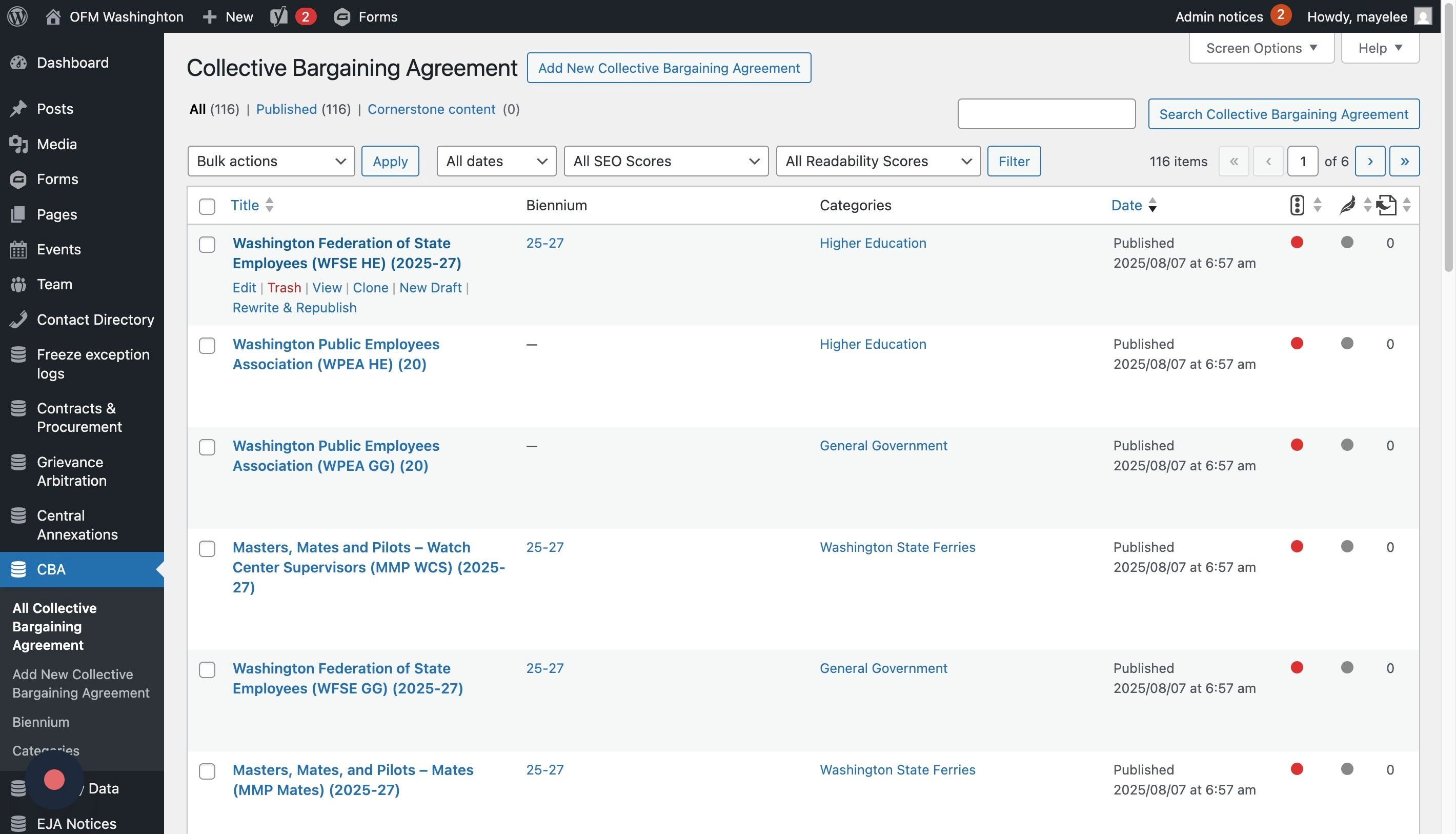This screenshot has width=1456, height=834.
Task: Click the home icon beside OFM Washington
Action: [x=53, y=16]
